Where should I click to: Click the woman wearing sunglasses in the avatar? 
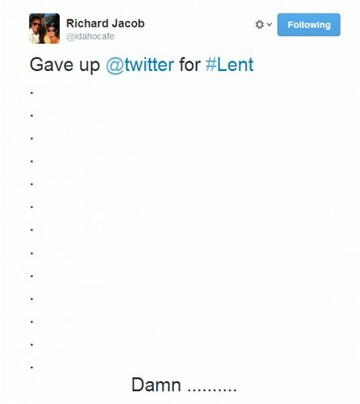(x=51, y=33)
